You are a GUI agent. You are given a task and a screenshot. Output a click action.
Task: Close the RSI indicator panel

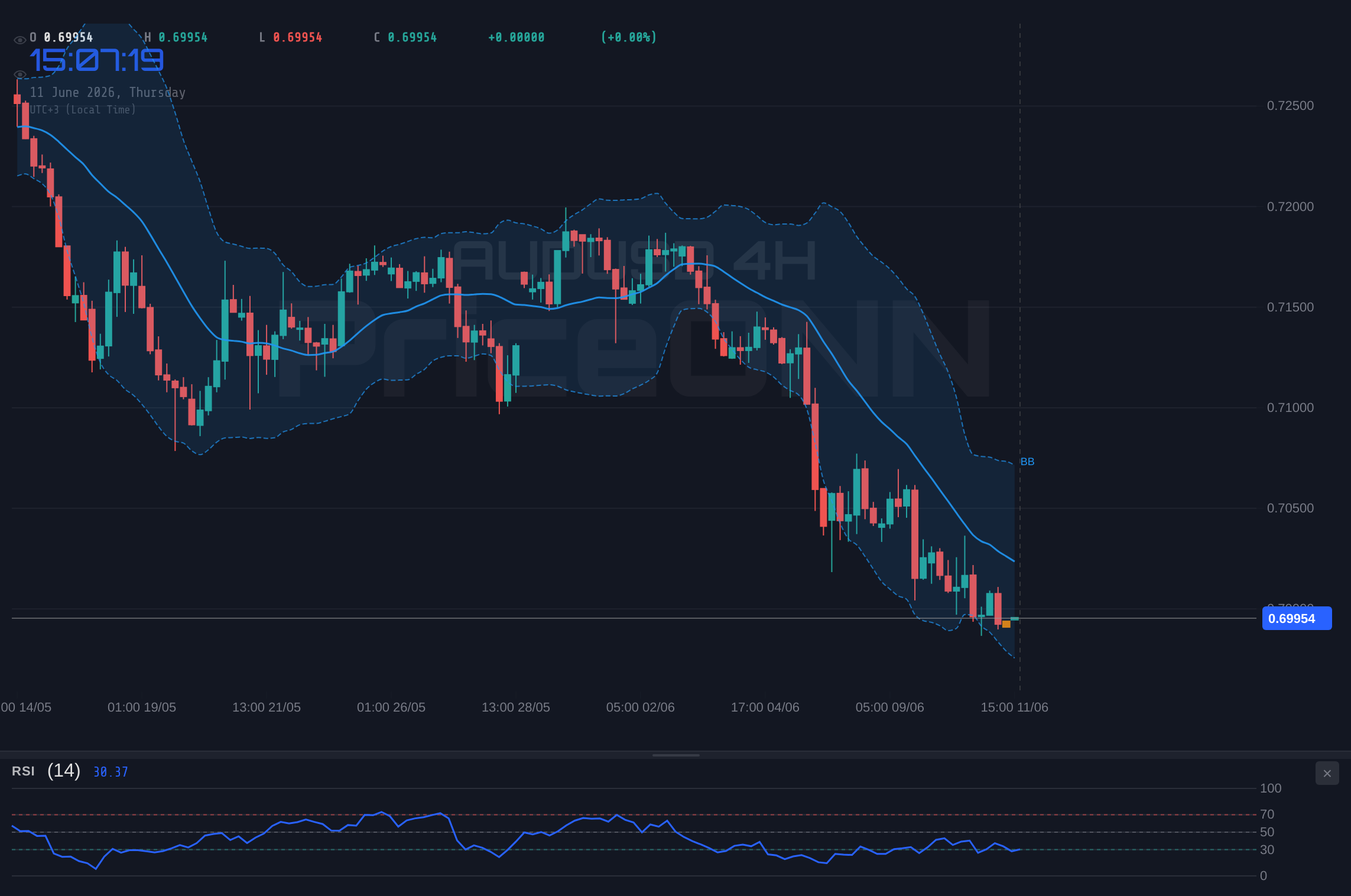pyautogui.click(x=1327, y=773)
